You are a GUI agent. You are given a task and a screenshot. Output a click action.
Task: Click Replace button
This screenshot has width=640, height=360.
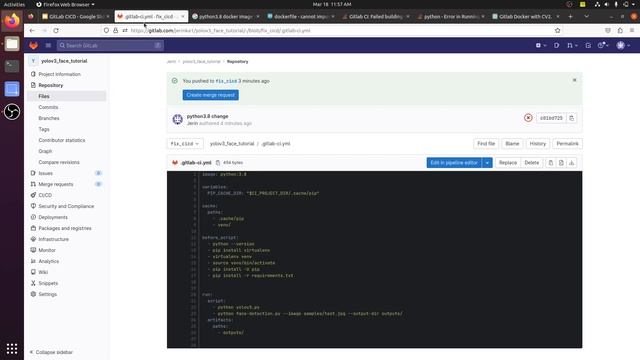pos(508,163)
